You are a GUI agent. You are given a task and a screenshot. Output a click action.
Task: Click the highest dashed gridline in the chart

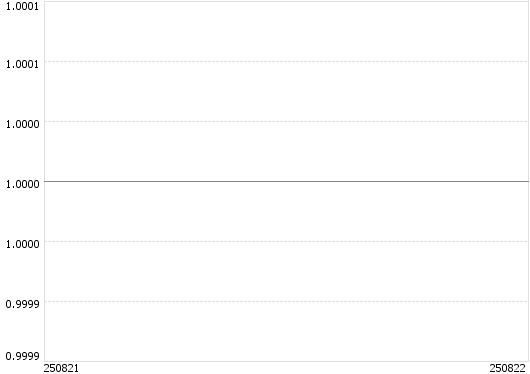click(x=286, y=62)
